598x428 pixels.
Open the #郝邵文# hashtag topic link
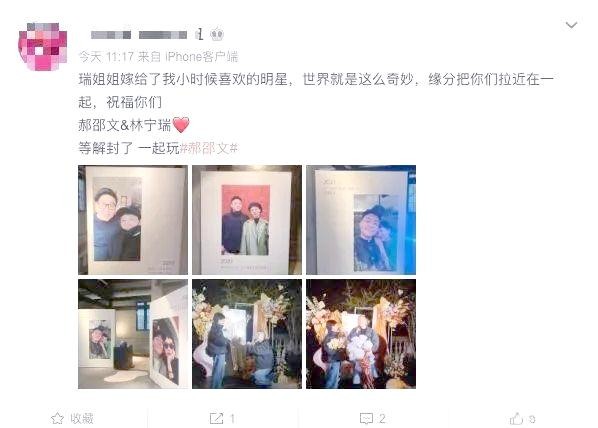point(209,148)
